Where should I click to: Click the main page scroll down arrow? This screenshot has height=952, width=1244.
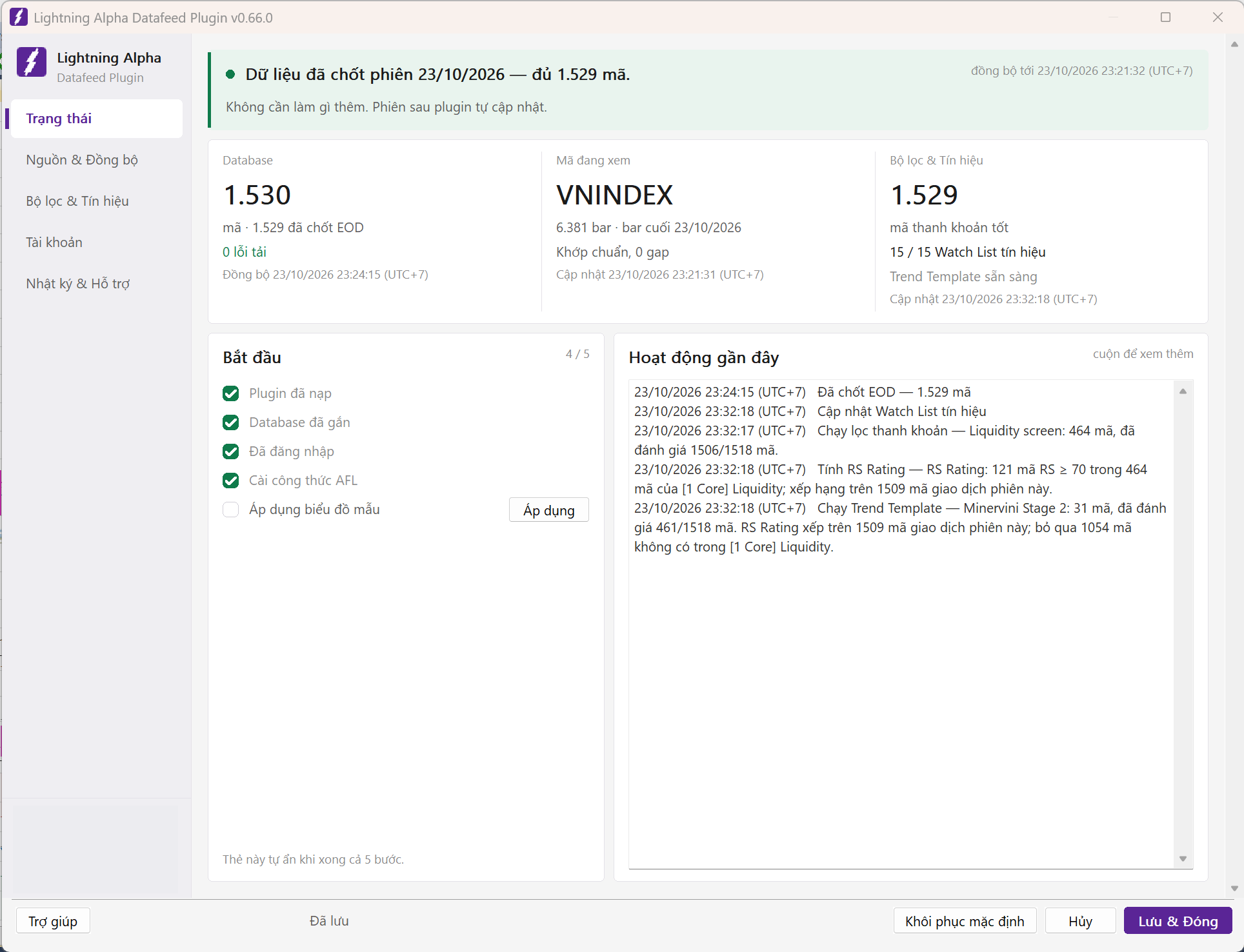coord(1234,888)
